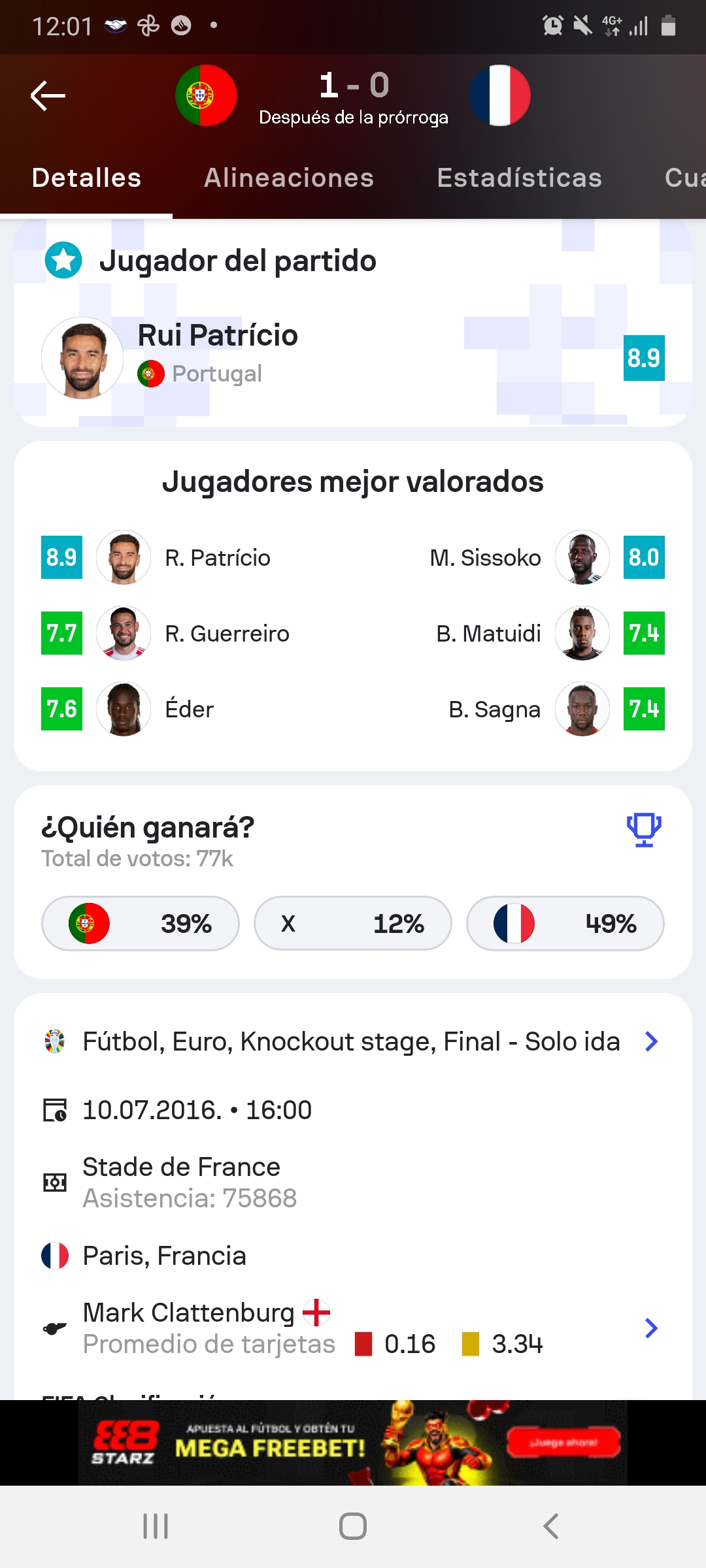Tap the stadium icon beside Stade de France
The width and height of the screenshot is (706, 1568).
(55, 1183)
